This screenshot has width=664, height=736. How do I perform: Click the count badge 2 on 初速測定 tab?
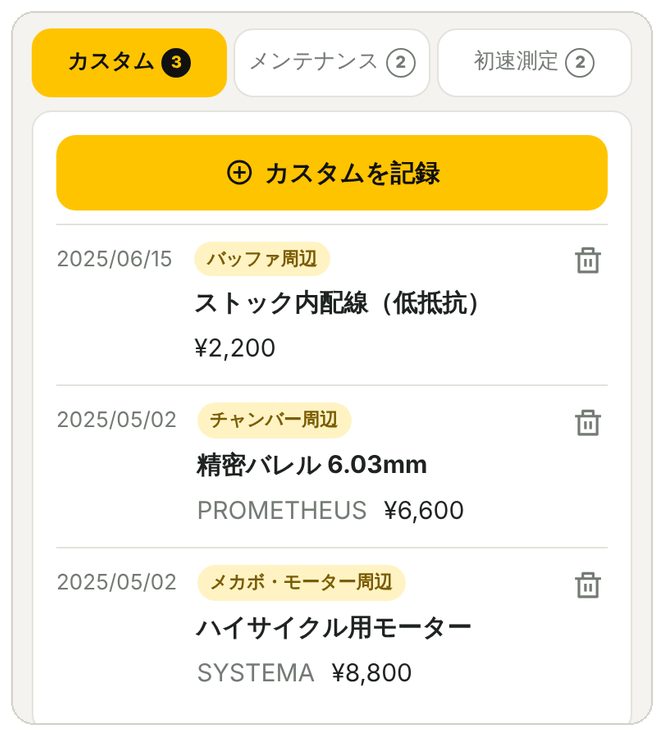pyautogui.click(x=580, y=62)
